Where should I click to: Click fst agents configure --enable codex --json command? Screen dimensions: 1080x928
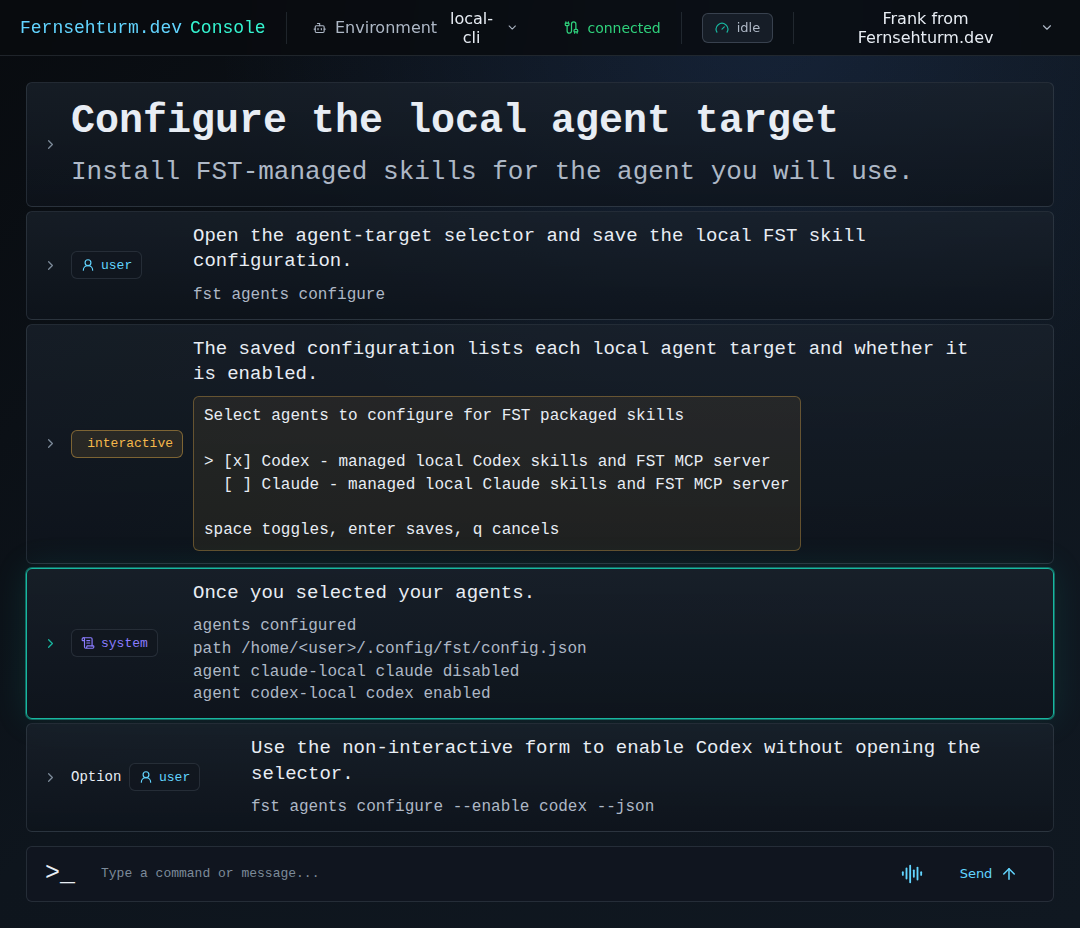pyautogui.click(x=453, y=806)
